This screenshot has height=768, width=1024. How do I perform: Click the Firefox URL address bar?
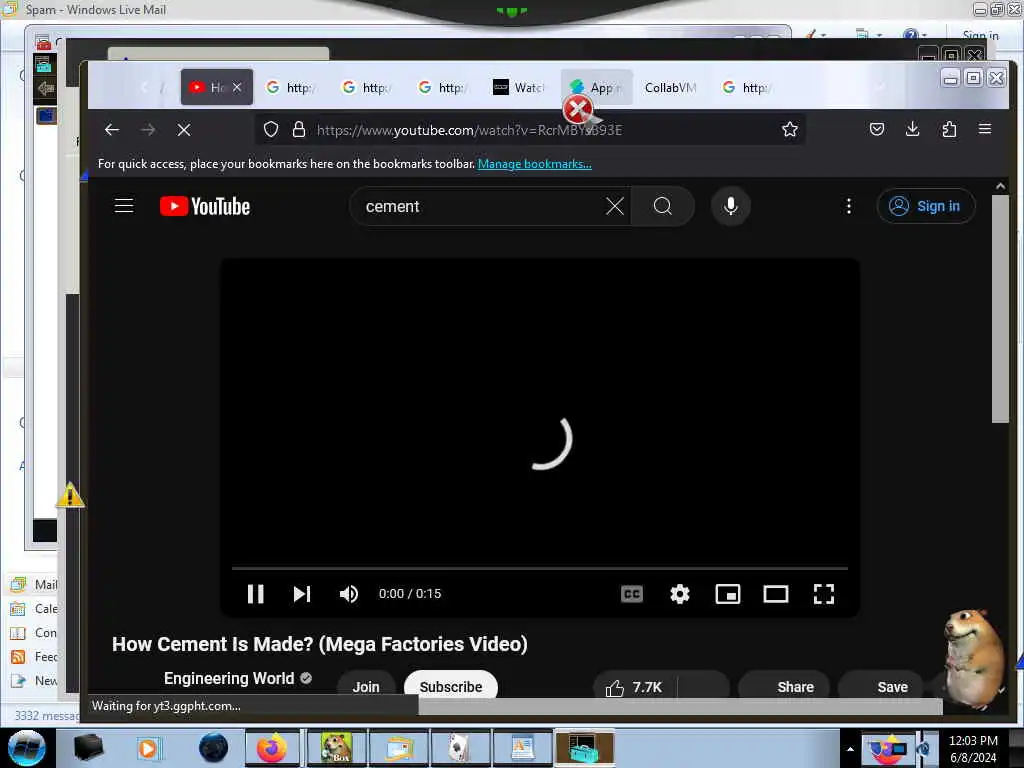pos(530,129)
